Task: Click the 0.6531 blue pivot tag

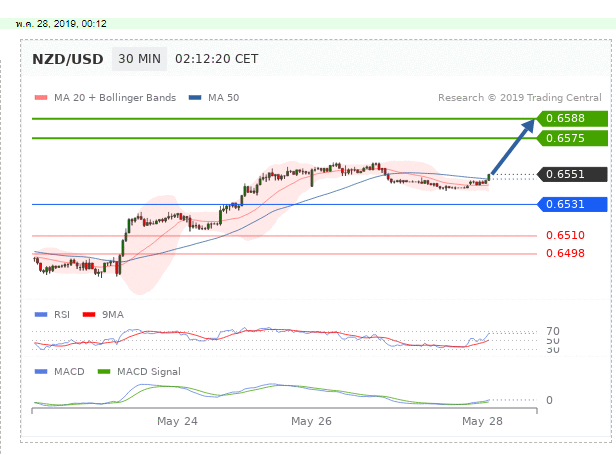Action: (572, 204)
